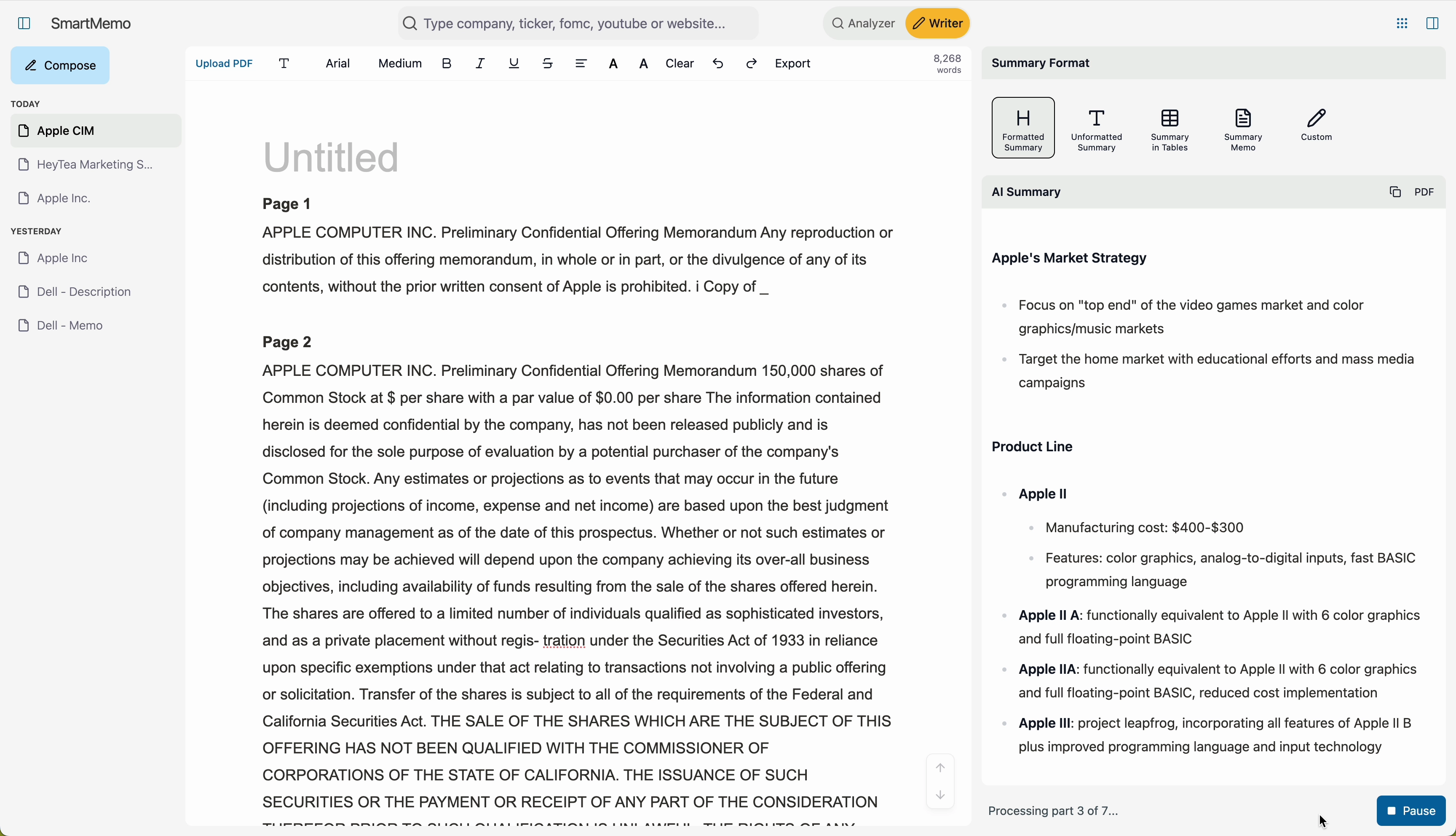Open the Arial font dropdown
This screenshot has height=836, width=1456.
click(337, 64)
